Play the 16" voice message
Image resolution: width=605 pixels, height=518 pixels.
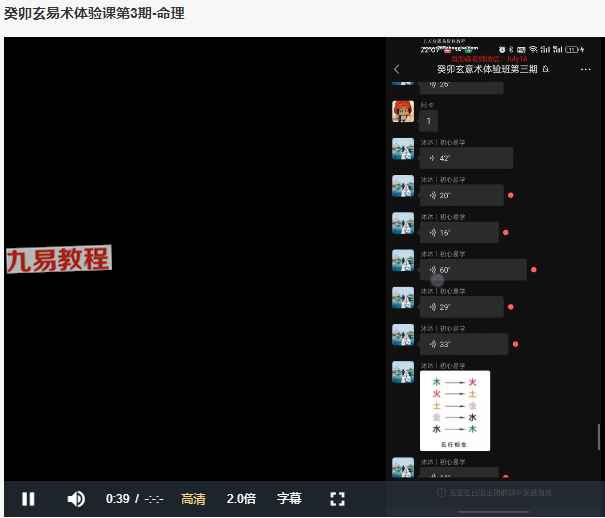459,233
